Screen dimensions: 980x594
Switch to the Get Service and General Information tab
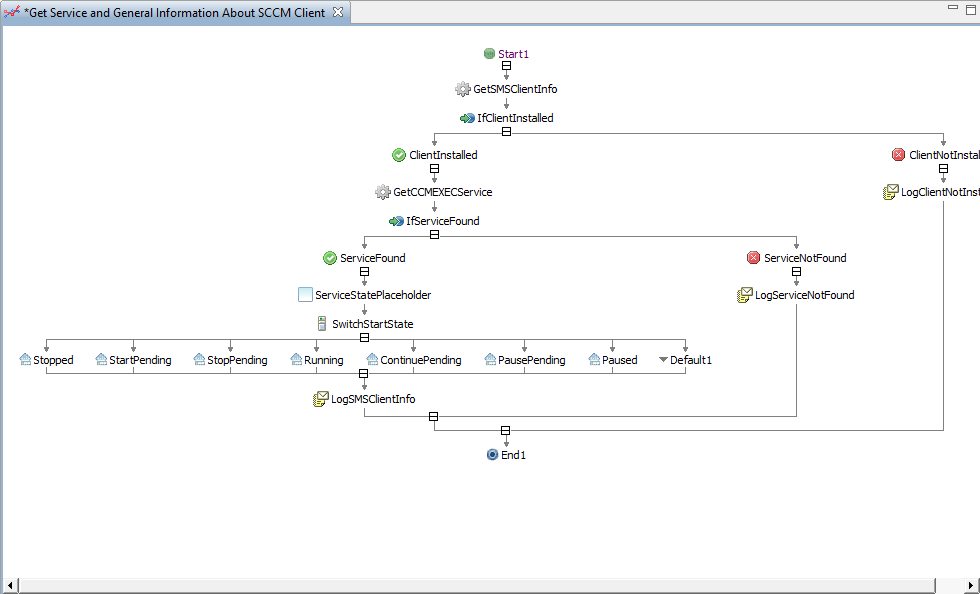174,13
